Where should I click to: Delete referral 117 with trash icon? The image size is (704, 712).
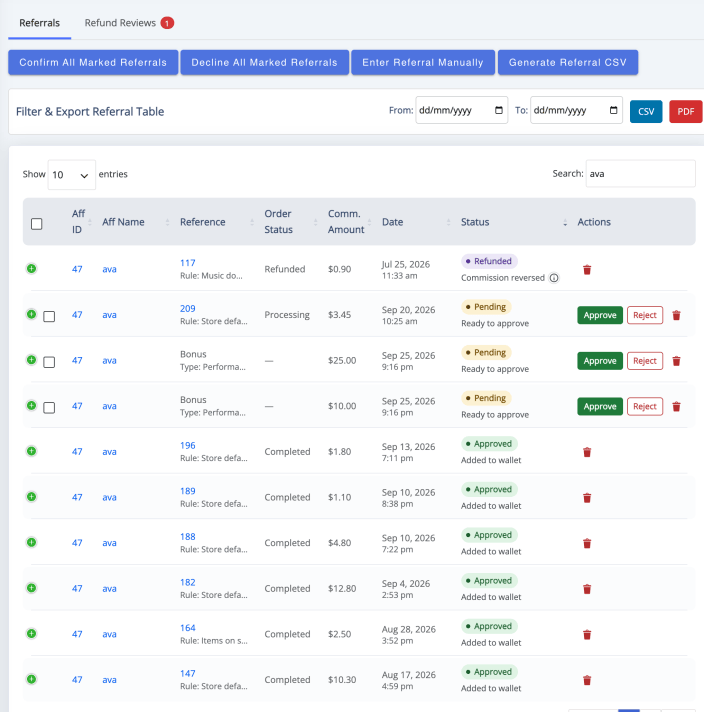click(x=587, y=270)
